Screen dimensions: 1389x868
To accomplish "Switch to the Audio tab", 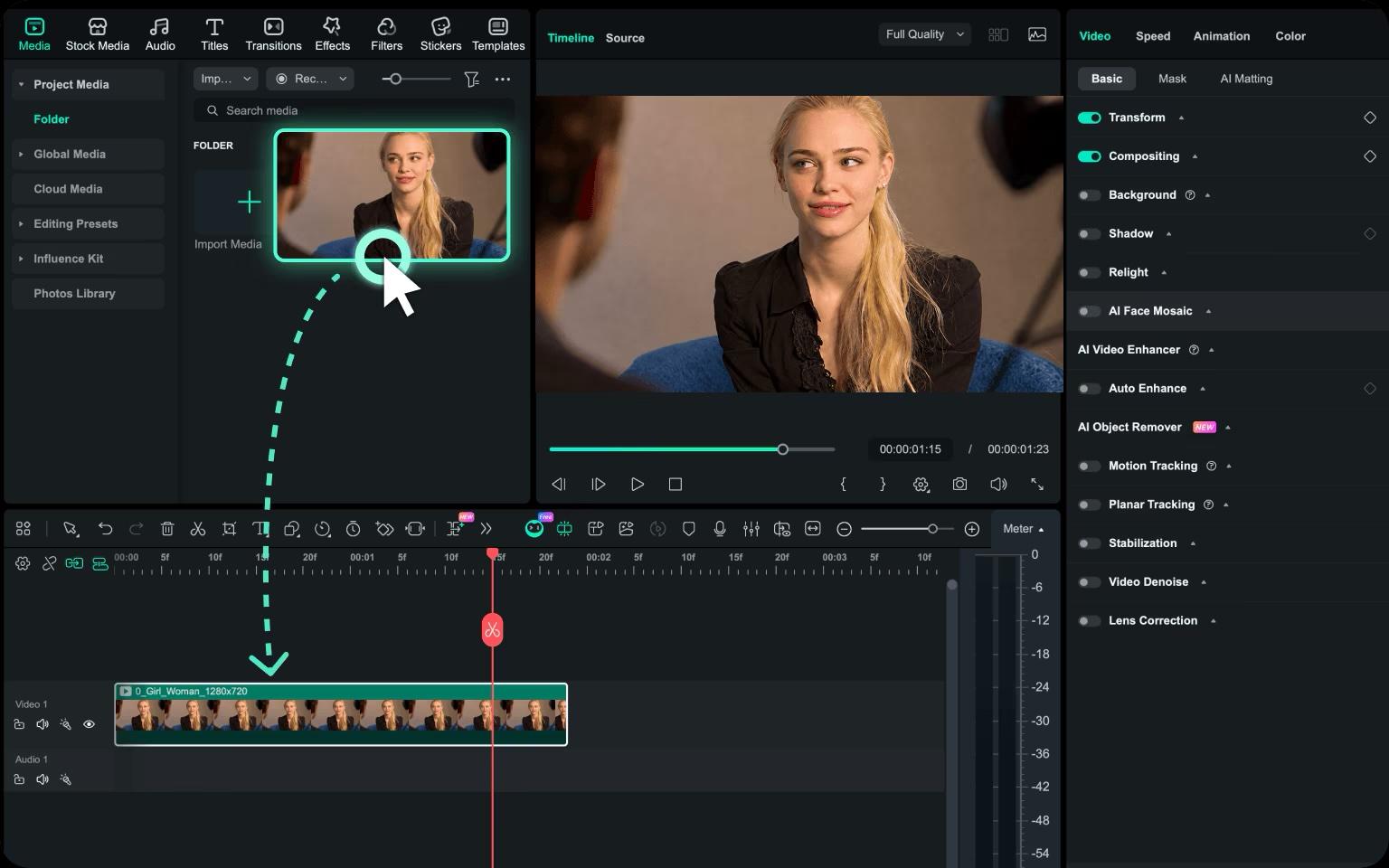I will coord(160,34).
